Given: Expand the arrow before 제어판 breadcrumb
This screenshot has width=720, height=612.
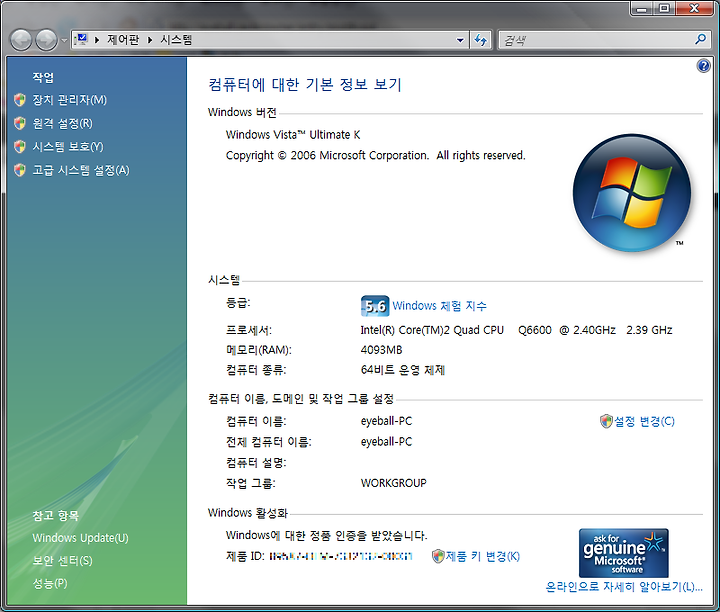Looking at the screenshot, I should 97,40.
